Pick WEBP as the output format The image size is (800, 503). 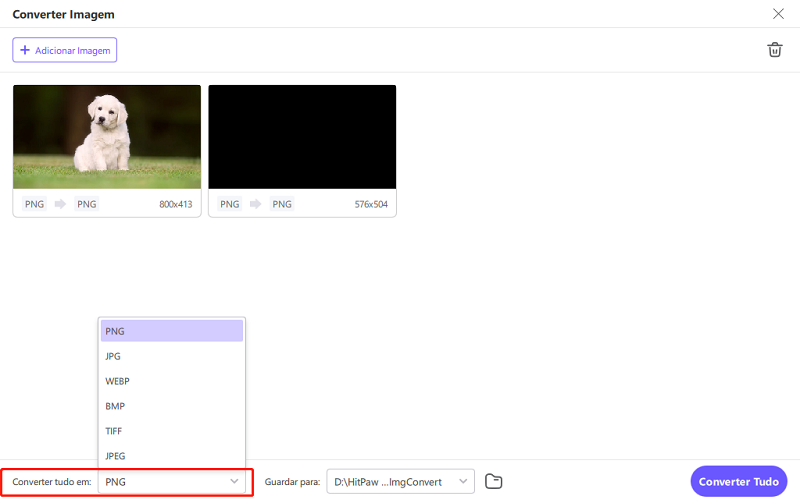click(172, 381)
